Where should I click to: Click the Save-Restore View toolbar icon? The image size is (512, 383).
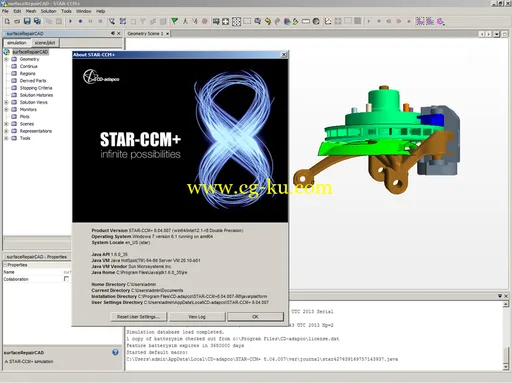216,21
